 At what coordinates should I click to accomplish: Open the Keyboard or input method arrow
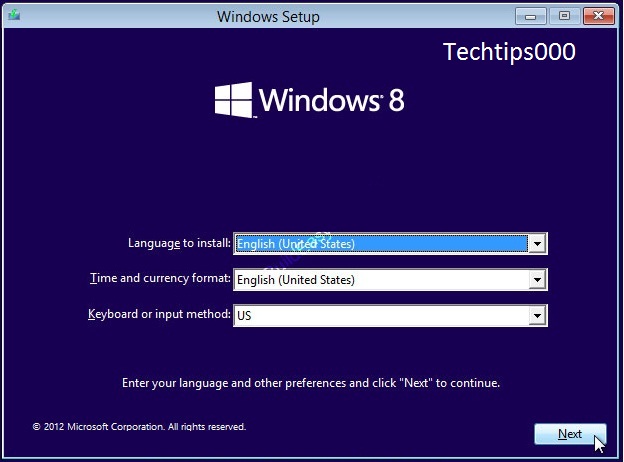pyautogui.click(x=537, y=316)
